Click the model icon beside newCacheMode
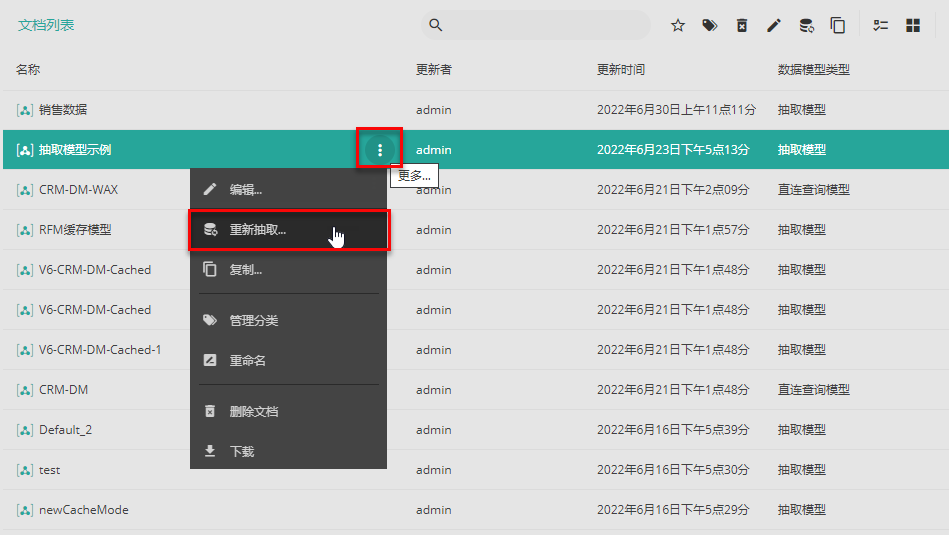The image size is (949, 535). click(24, 510)
